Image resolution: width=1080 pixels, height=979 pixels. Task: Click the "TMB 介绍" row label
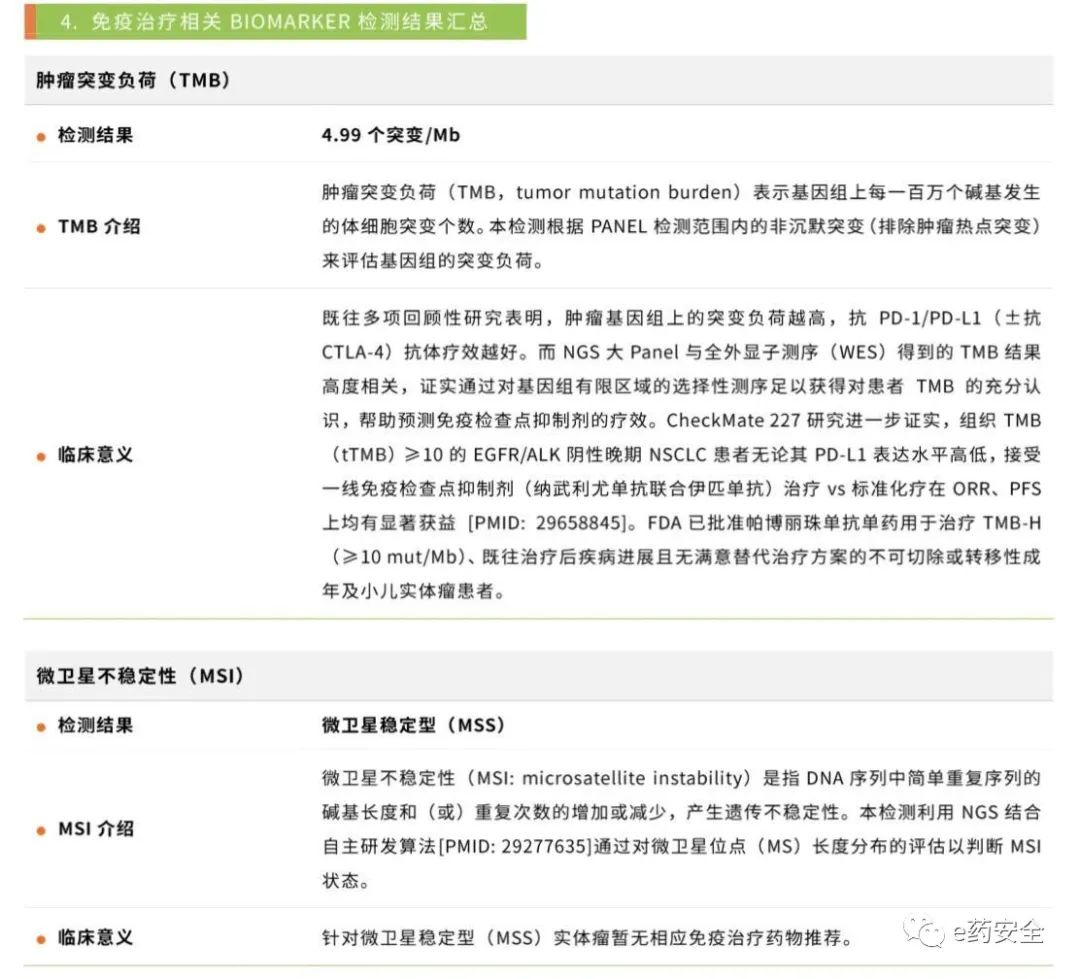tap(99, 227)
